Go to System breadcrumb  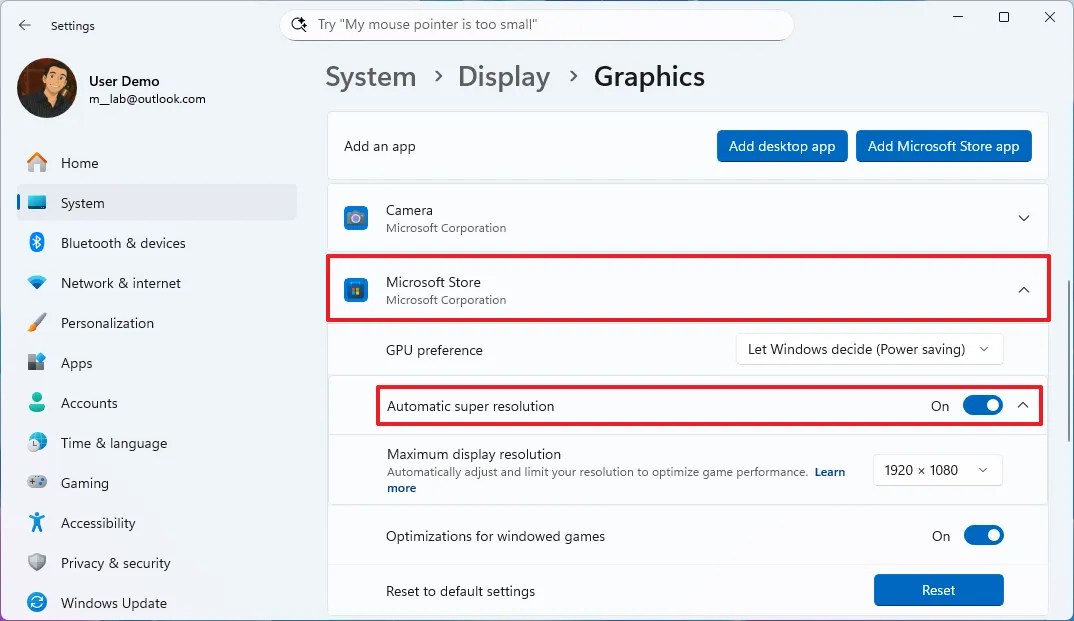coord(371,77)
